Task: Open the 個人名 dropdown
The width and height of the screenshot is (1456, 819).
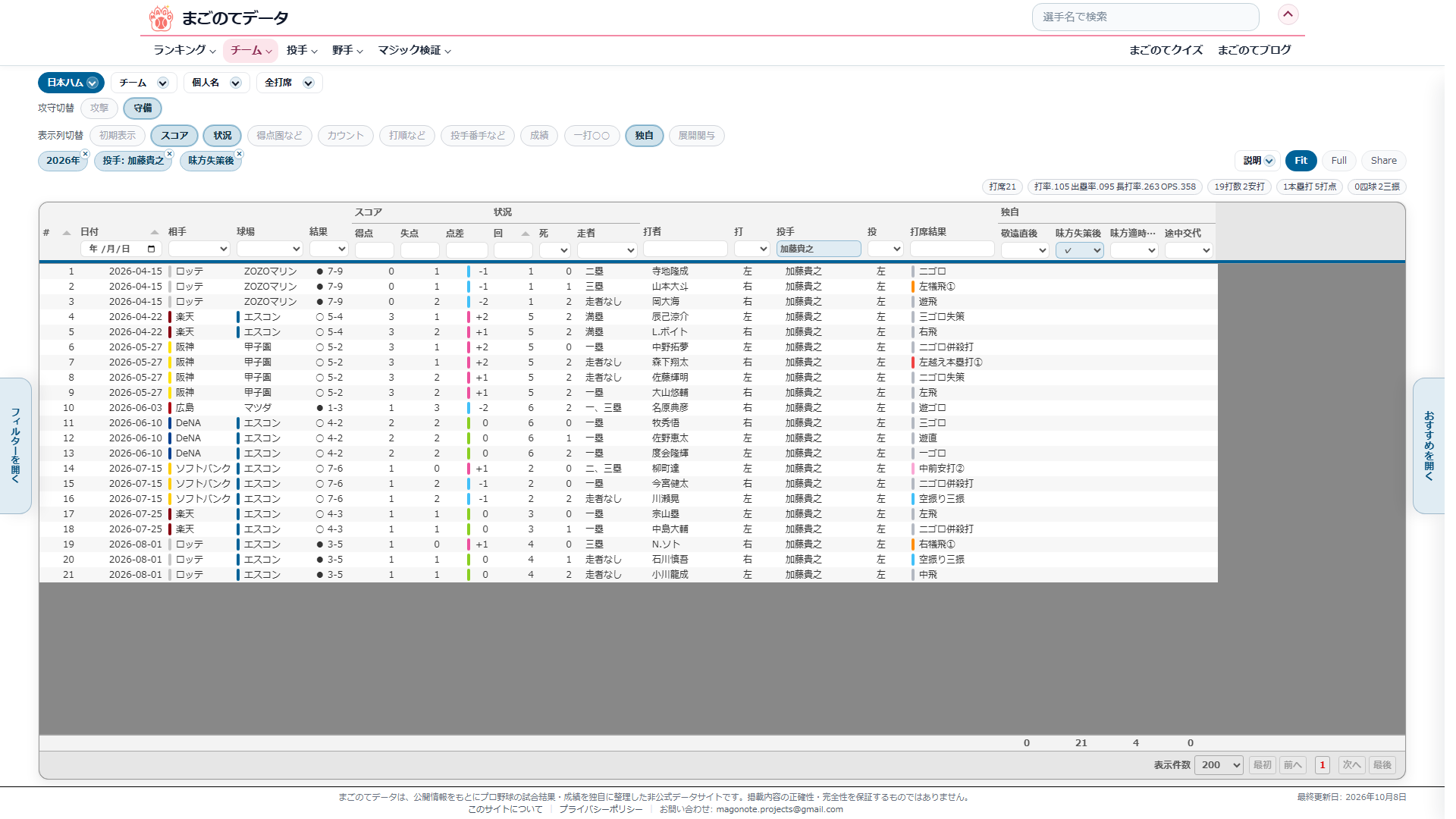Action: 216,83
